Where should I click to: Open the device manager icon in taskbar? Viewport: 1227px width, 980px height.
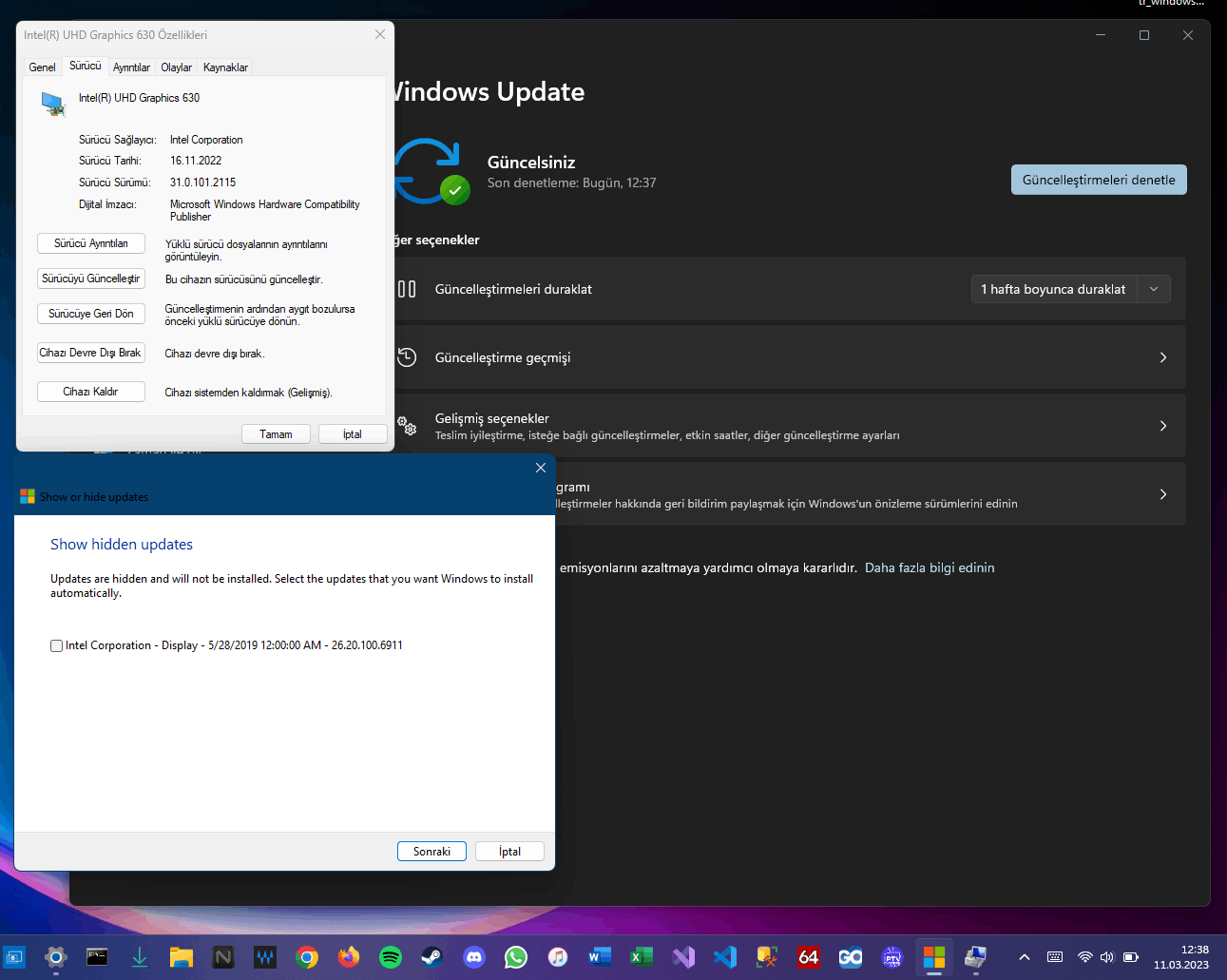coord(976,957)
